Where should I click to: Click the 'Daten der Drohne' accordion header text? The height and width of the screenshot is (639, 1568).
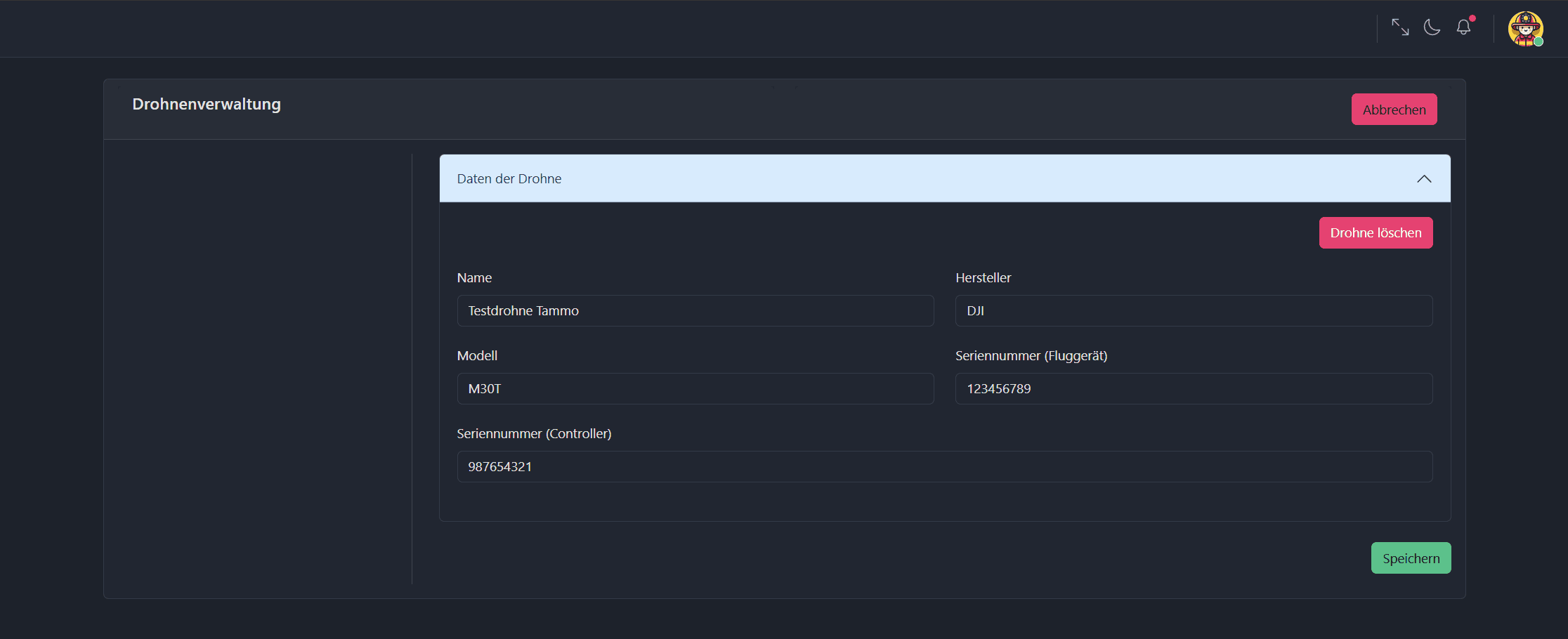click(x=509, y=179)
